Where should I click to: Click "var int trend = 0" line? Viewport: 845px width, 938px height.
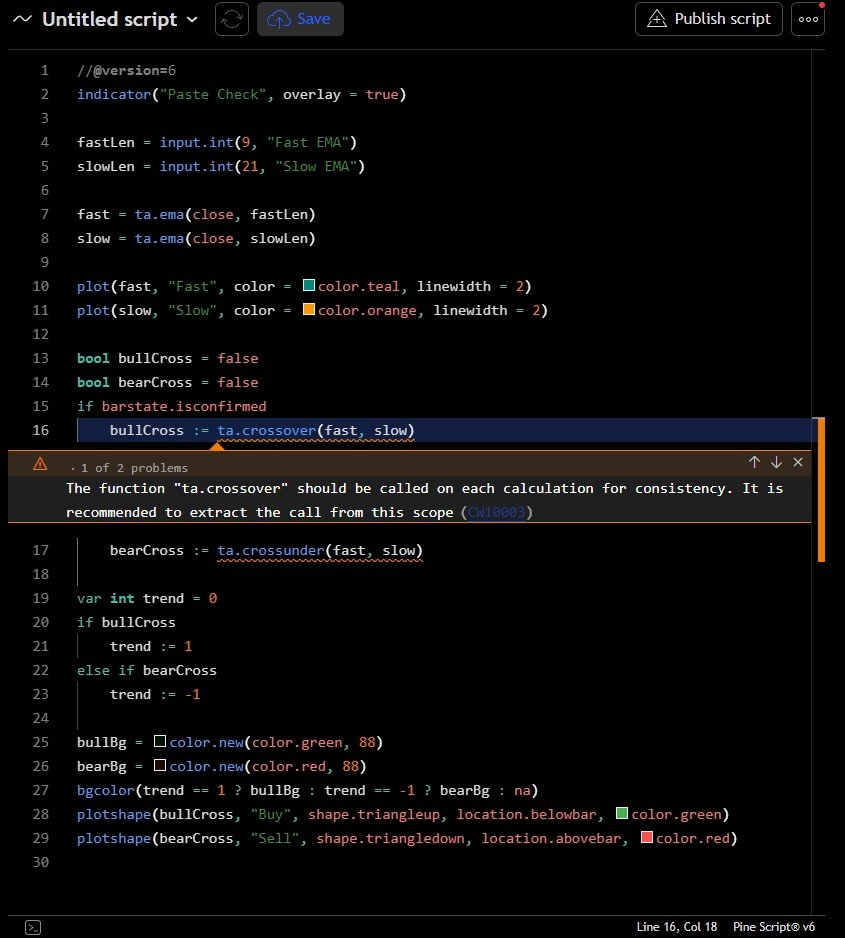[147, 598]
